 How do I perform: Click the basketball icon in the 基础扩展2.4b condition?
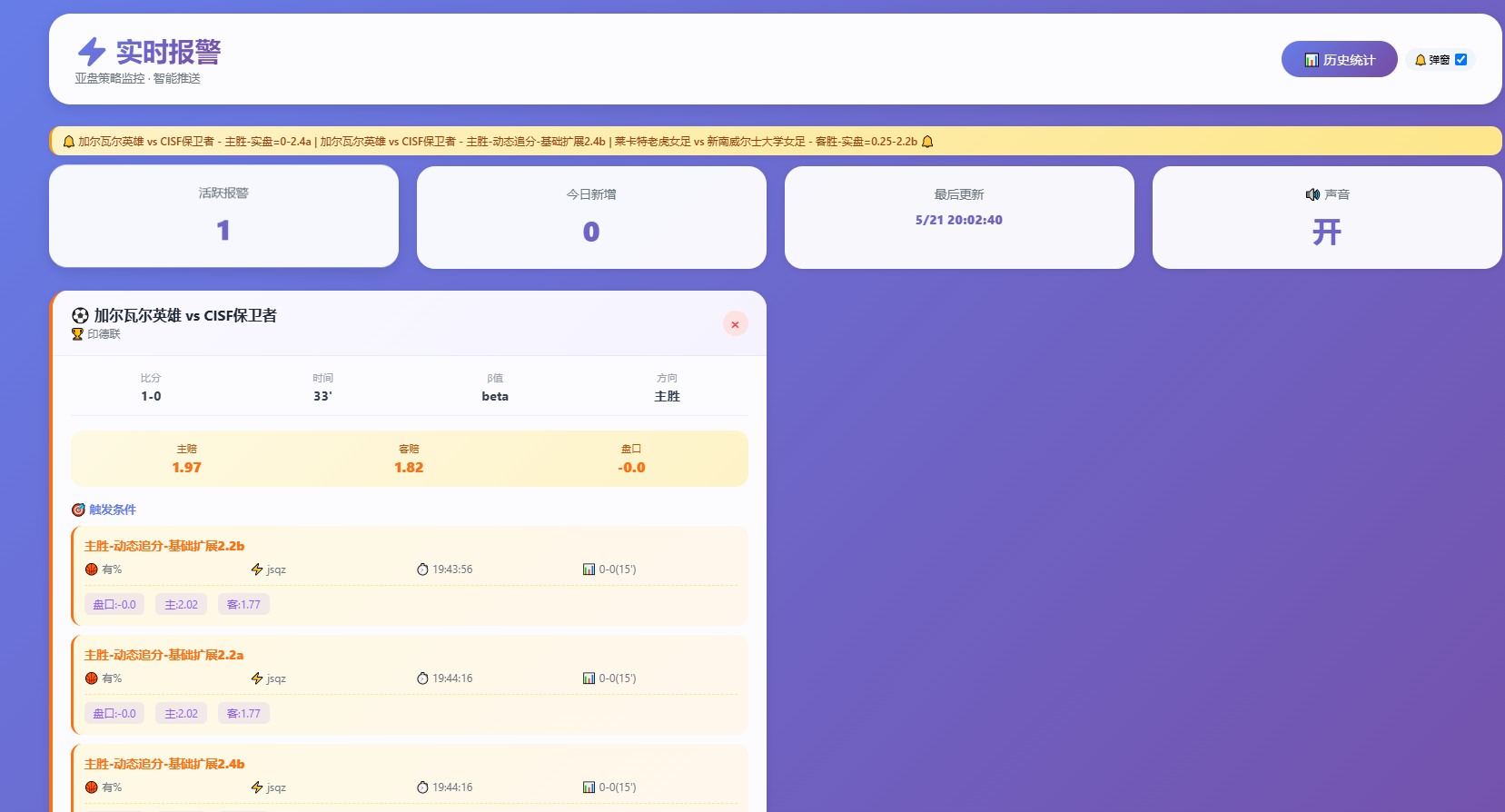point(92,787)
